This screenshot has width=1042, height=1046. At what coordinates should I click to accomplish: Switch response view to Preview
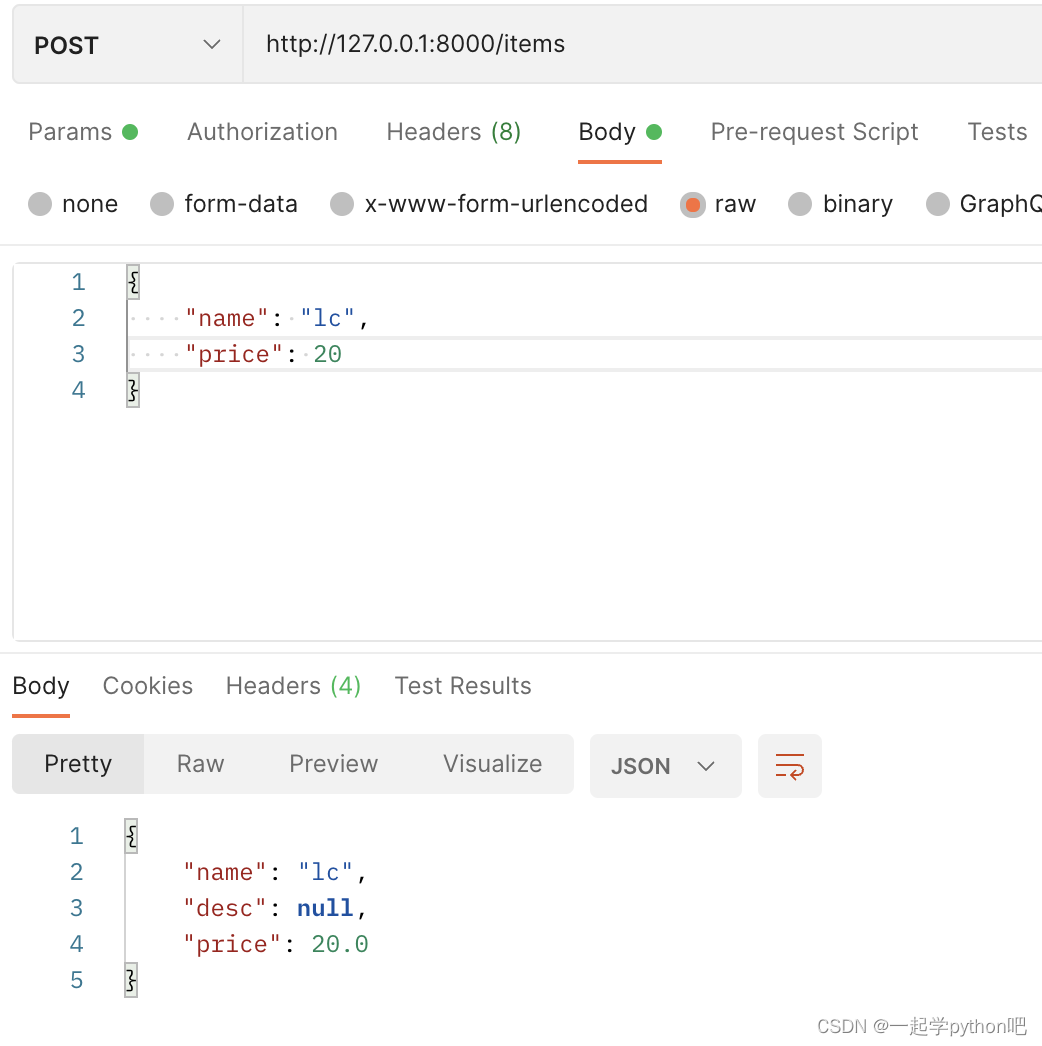(333, 764)
